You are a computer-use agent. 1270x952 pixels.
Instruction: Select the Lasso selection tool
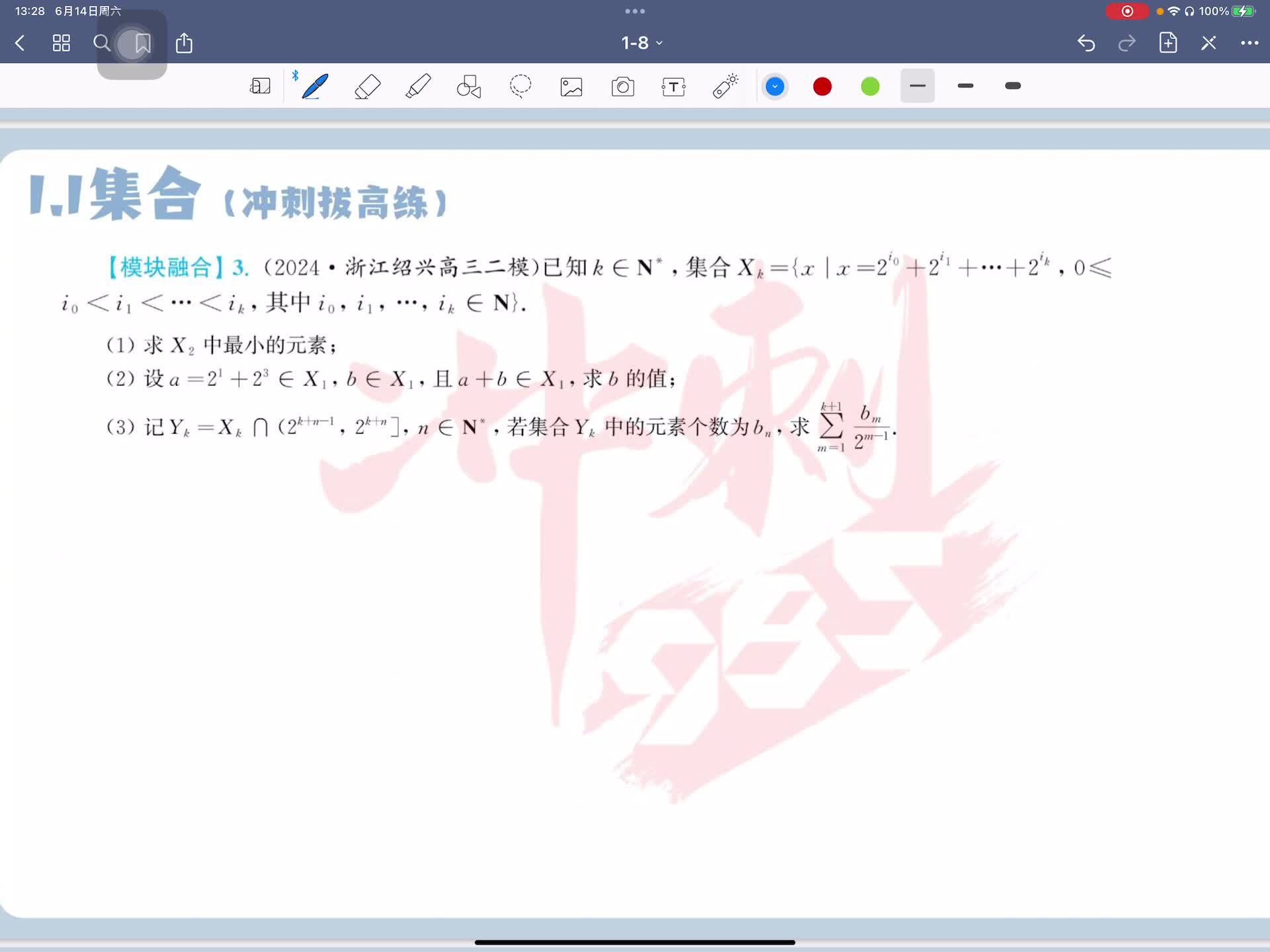coord(521,87)
